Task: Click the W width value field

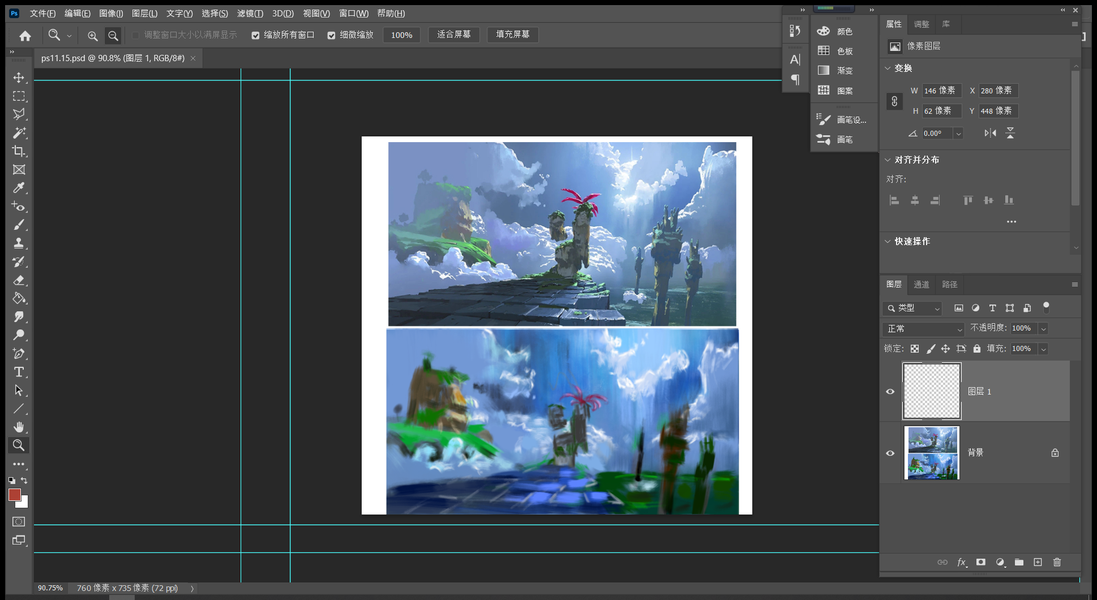Action: pyautogui.click(x=942, y=91)
